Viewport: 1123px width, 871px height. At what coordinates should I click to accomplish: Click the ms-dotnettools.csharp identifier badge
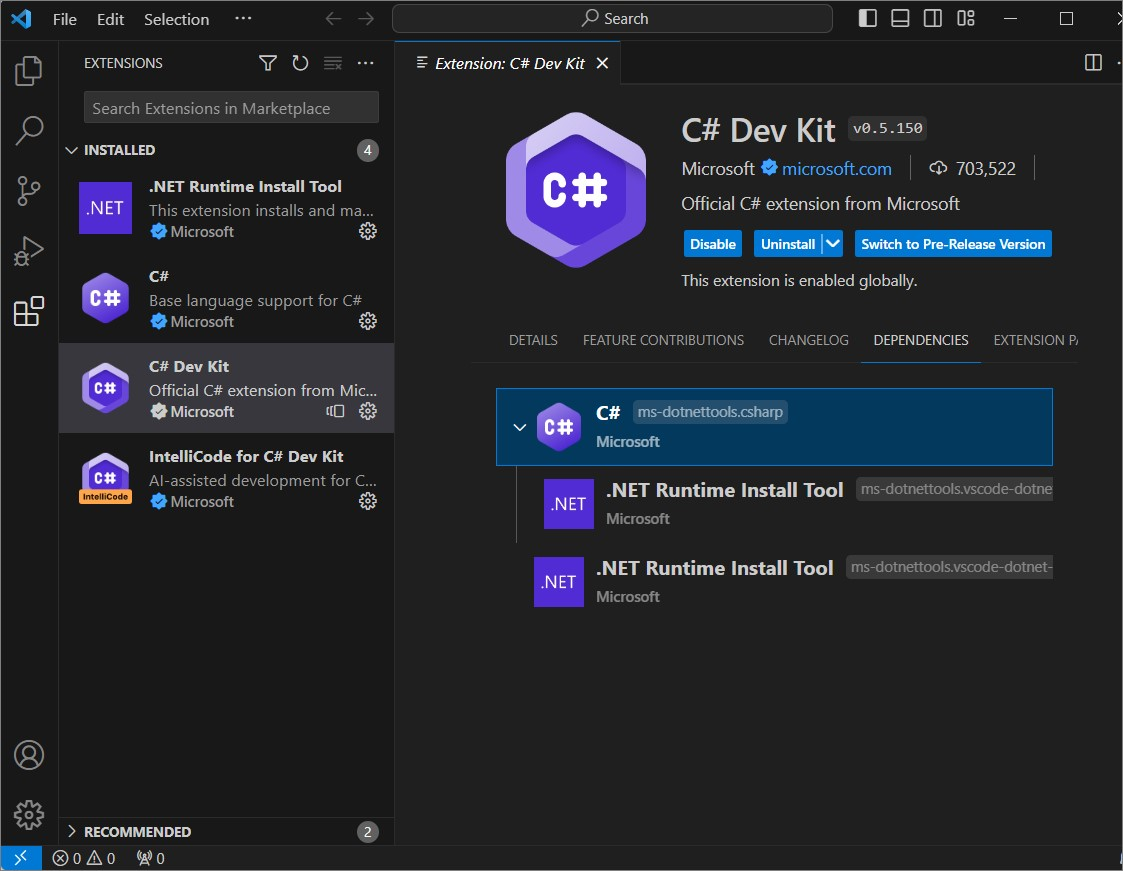tap(710, 412)
